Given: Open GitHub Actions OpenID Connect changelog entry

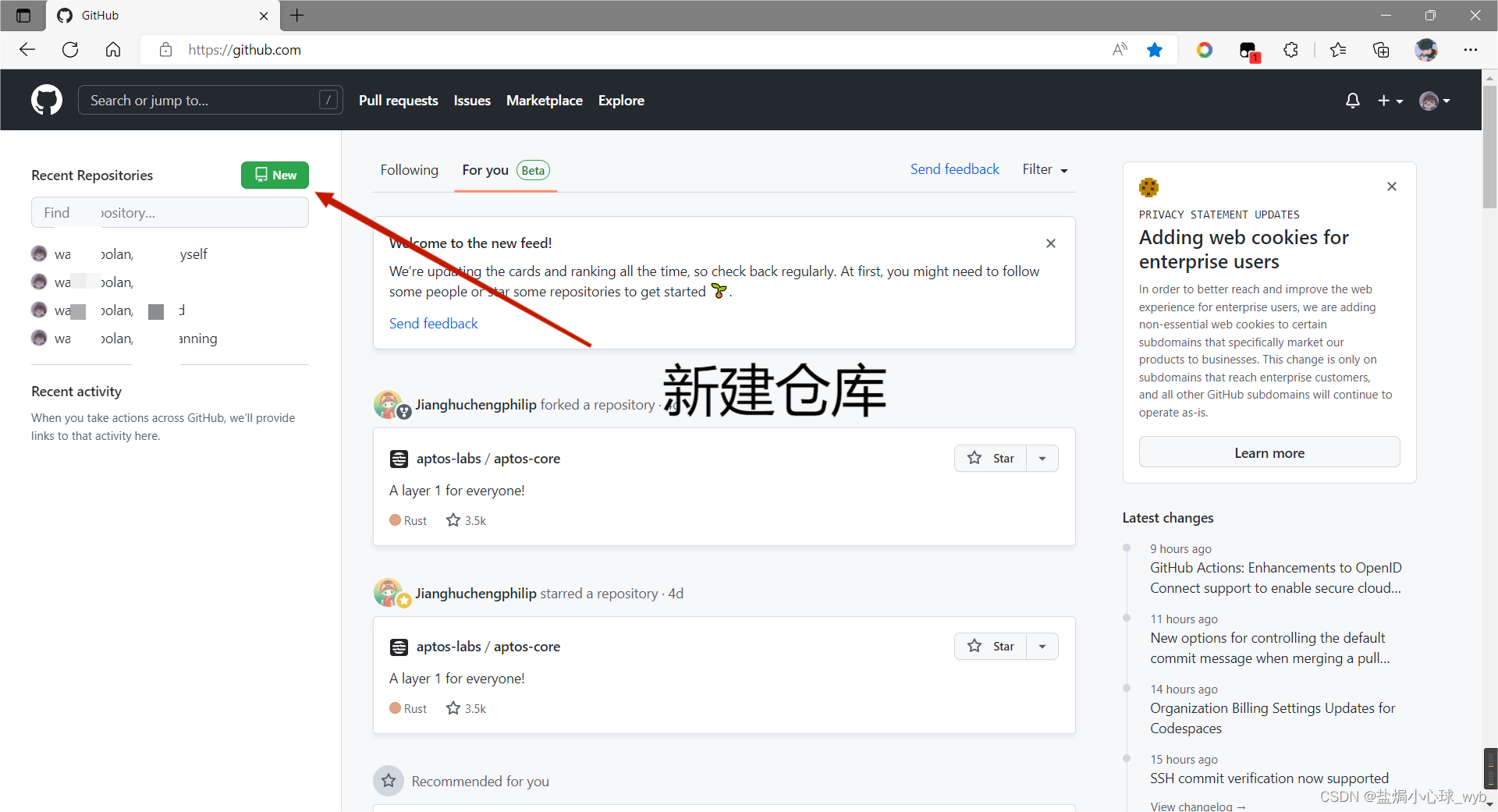Looking at the screenshot, I should (1276, 578).
